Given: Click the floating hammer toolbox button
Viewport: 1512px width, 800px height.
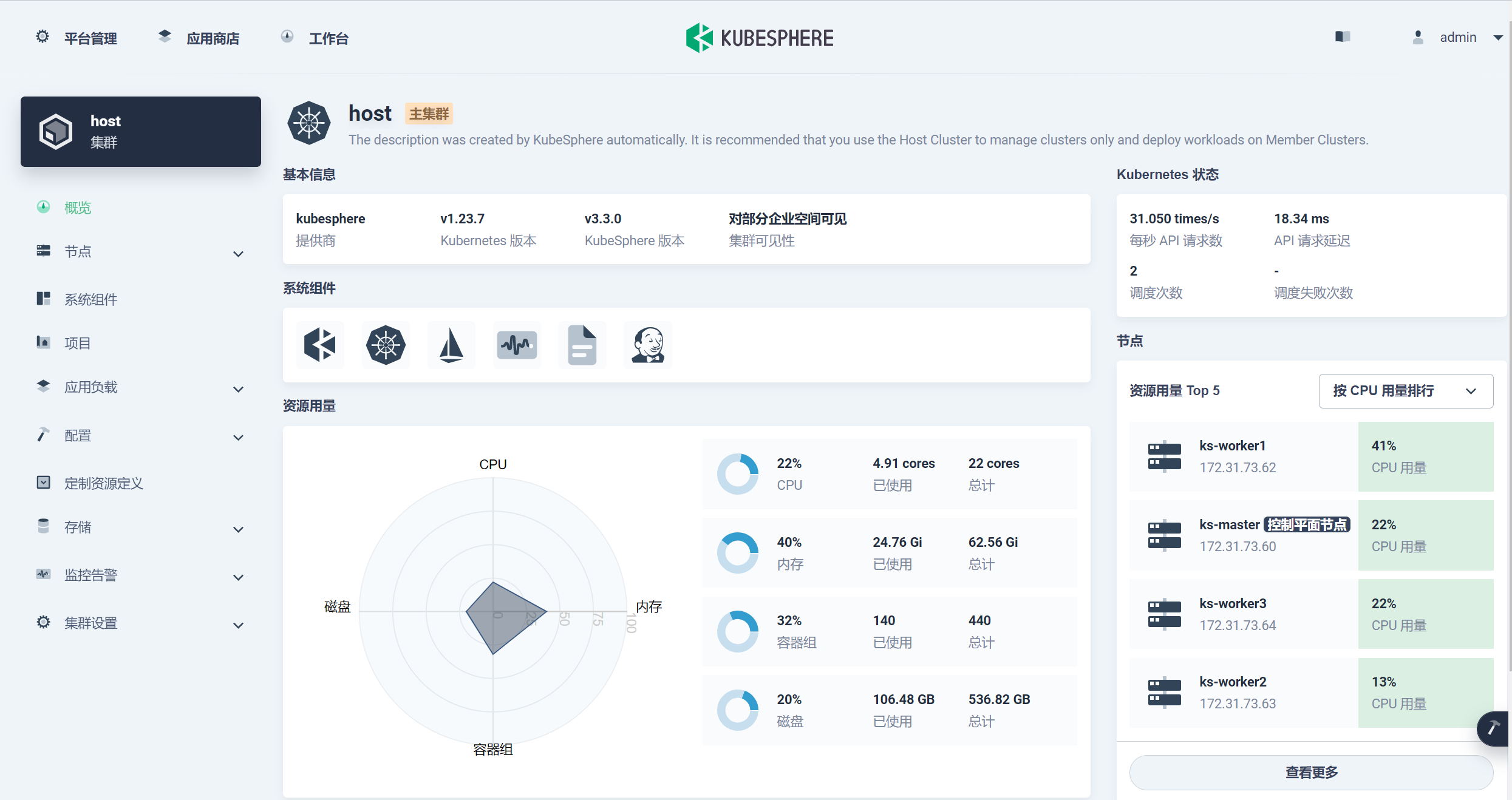Looking at the screenshot, I should 1493,728.
